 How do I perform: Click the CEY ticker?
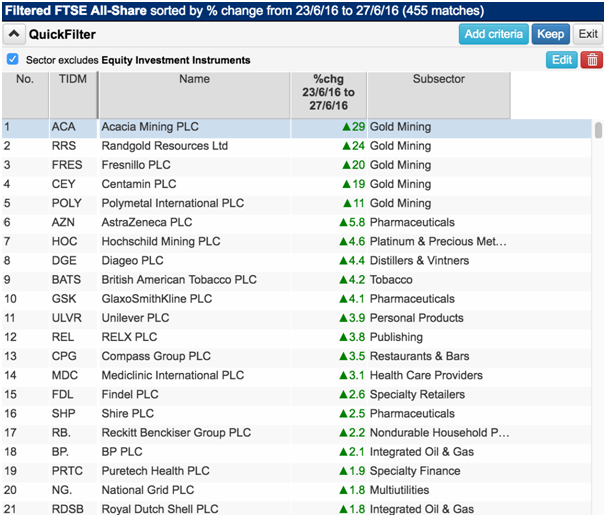click(x=64, y=184)
